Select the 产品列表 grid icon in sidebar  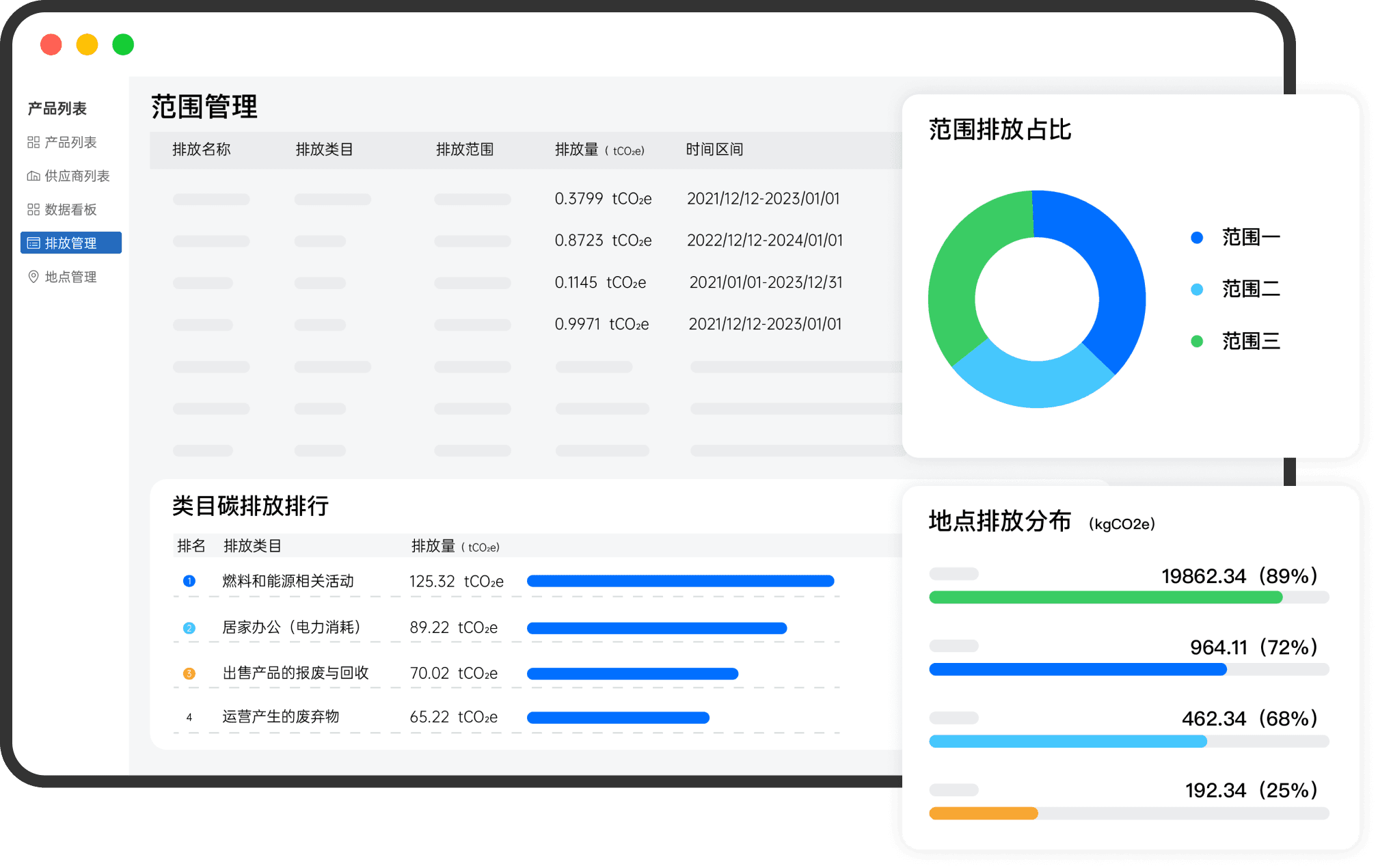point(32,142)
